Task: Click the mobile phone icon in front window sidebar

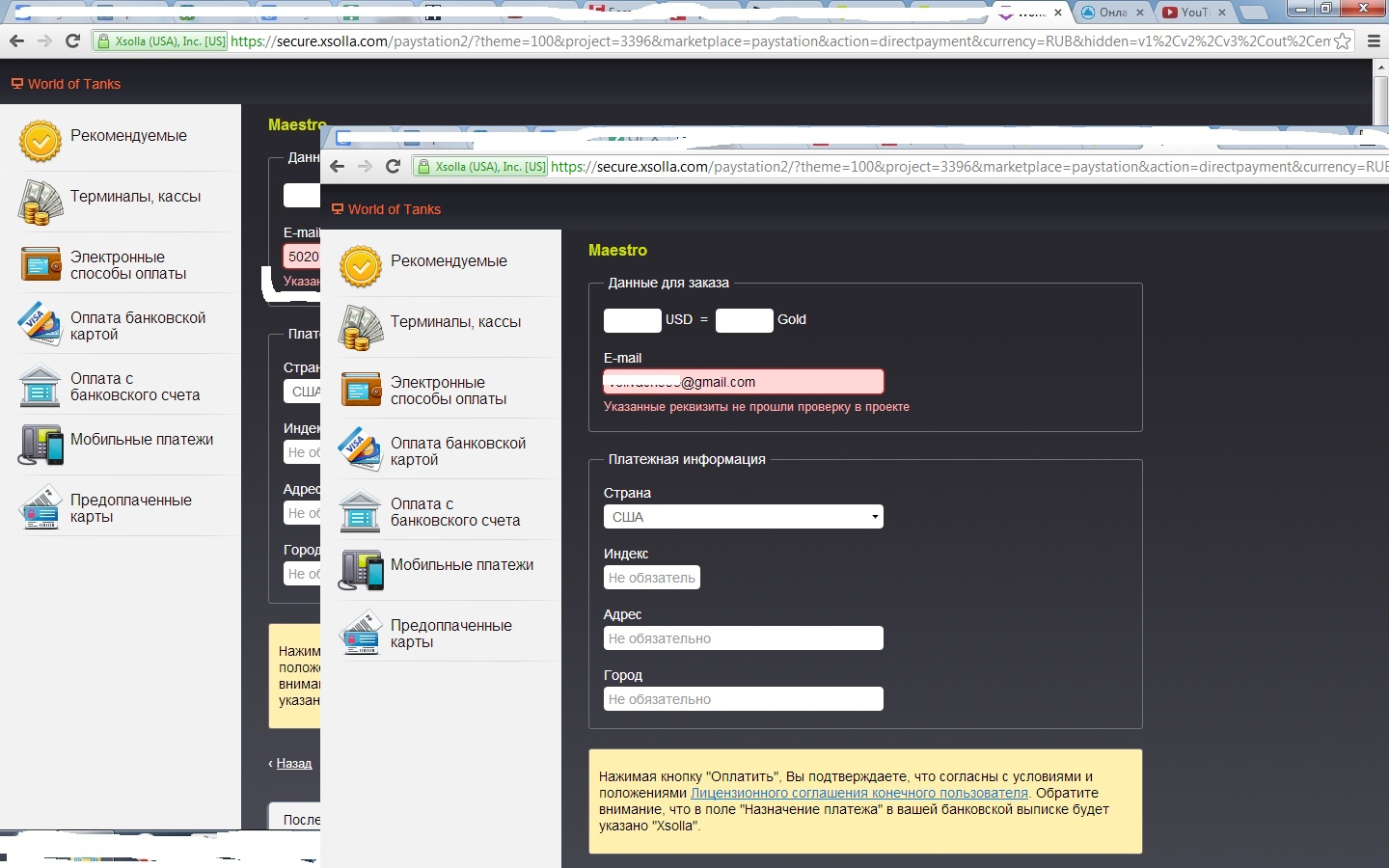Action: tap(361, 571)
